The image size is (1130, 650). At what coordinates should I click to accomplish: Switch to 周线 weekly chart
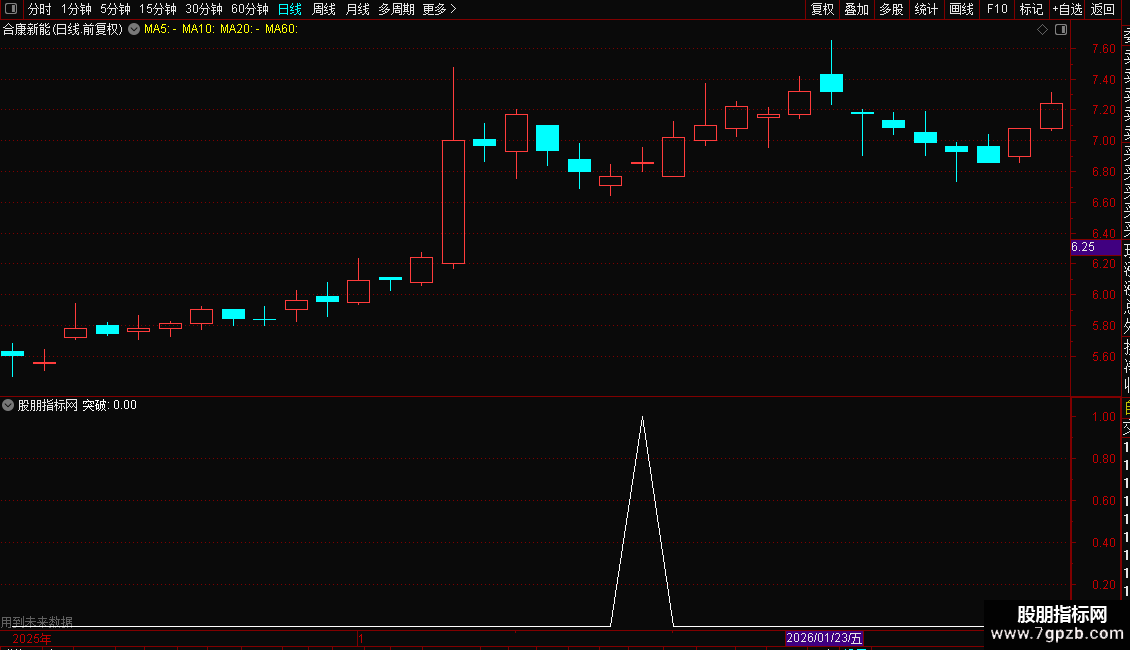[x=324, y=9]
